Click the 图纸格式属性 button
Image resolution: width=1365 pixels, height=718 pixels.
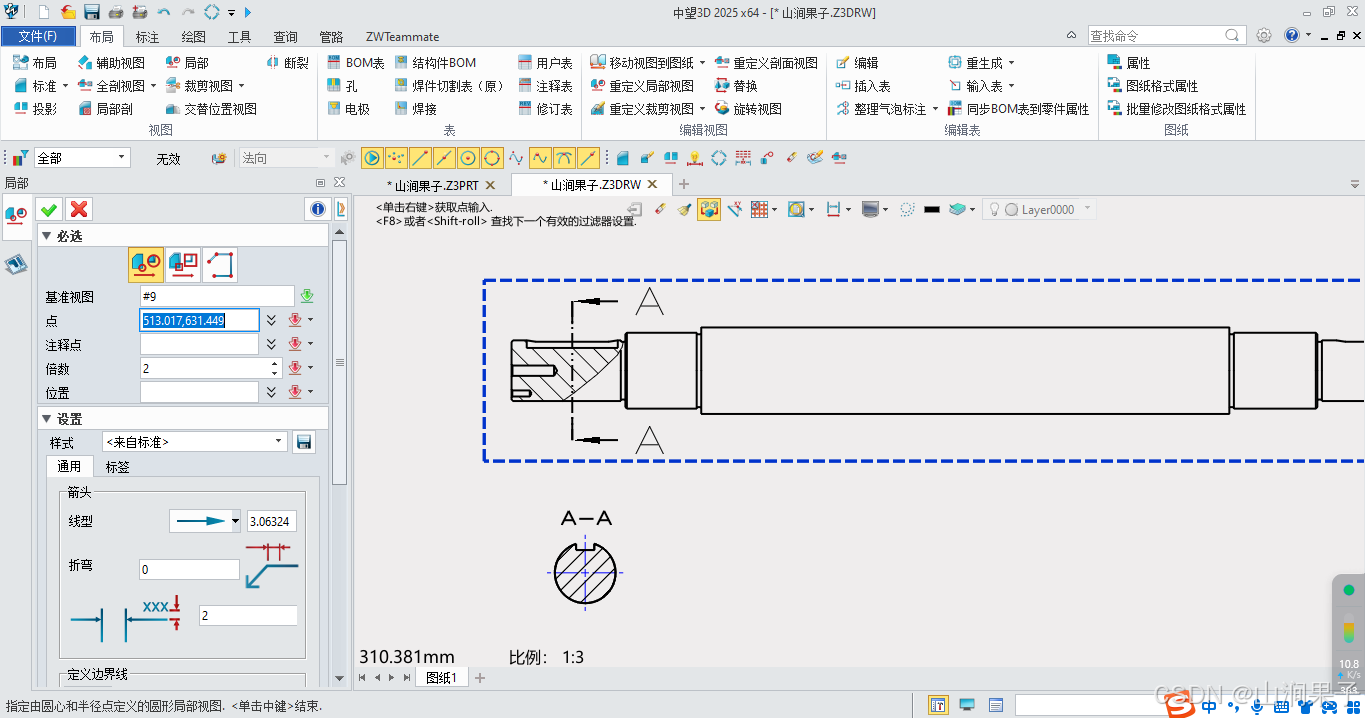tap(1153, 86)
